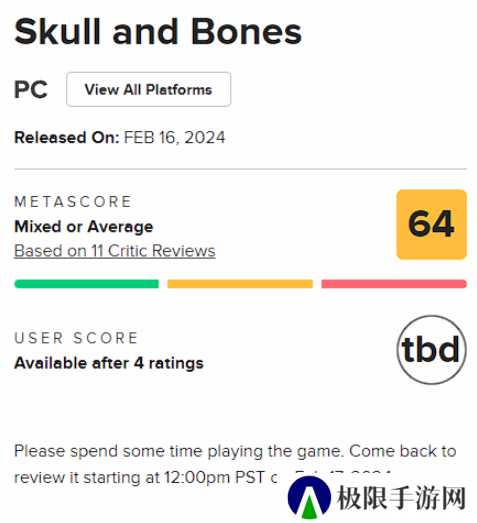
Task: Click the Skull and Bones game title
Action: (x=158, y=32)
